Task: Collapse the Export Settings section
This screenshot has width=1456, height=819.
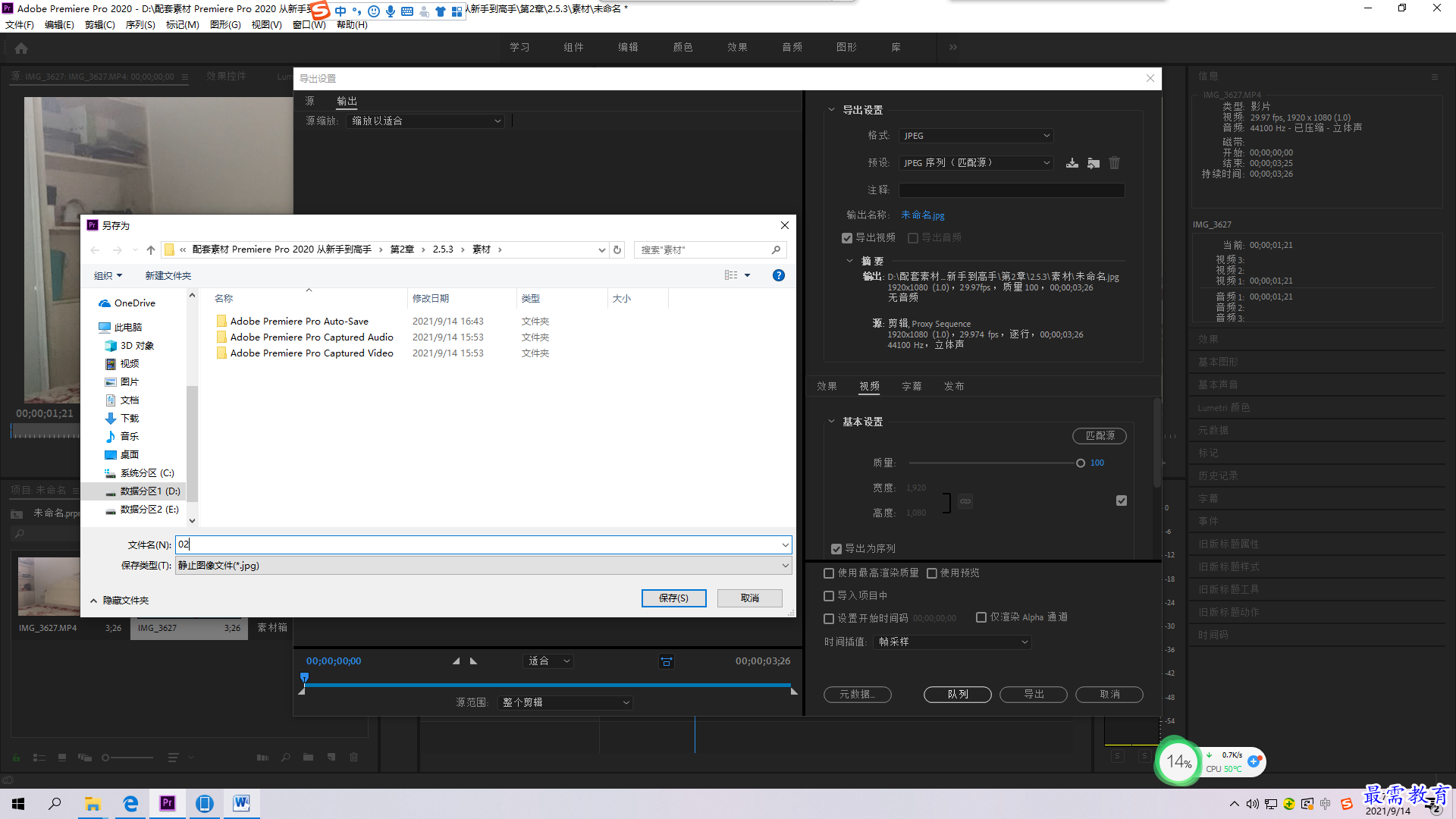Action: [831, 110]
